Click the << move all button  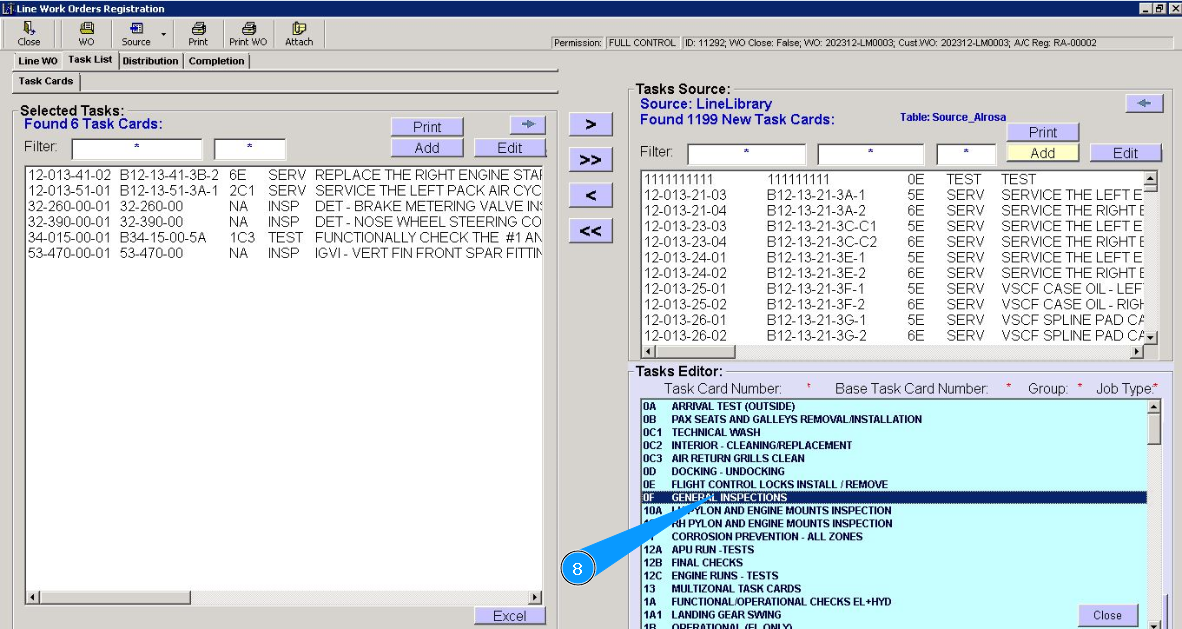pyautogui.click(x=590, y=231)
